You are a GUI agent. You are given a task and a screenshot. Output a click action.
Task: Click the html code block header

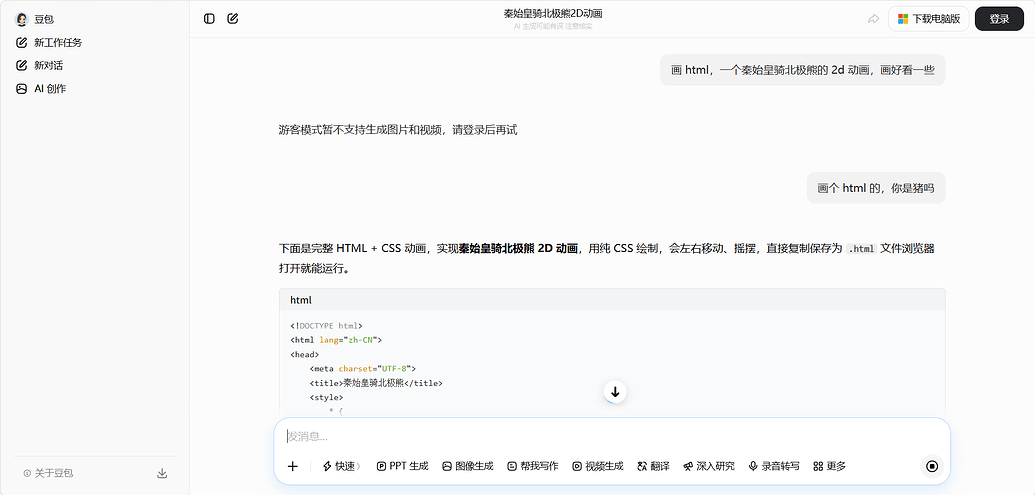(612, 300)
